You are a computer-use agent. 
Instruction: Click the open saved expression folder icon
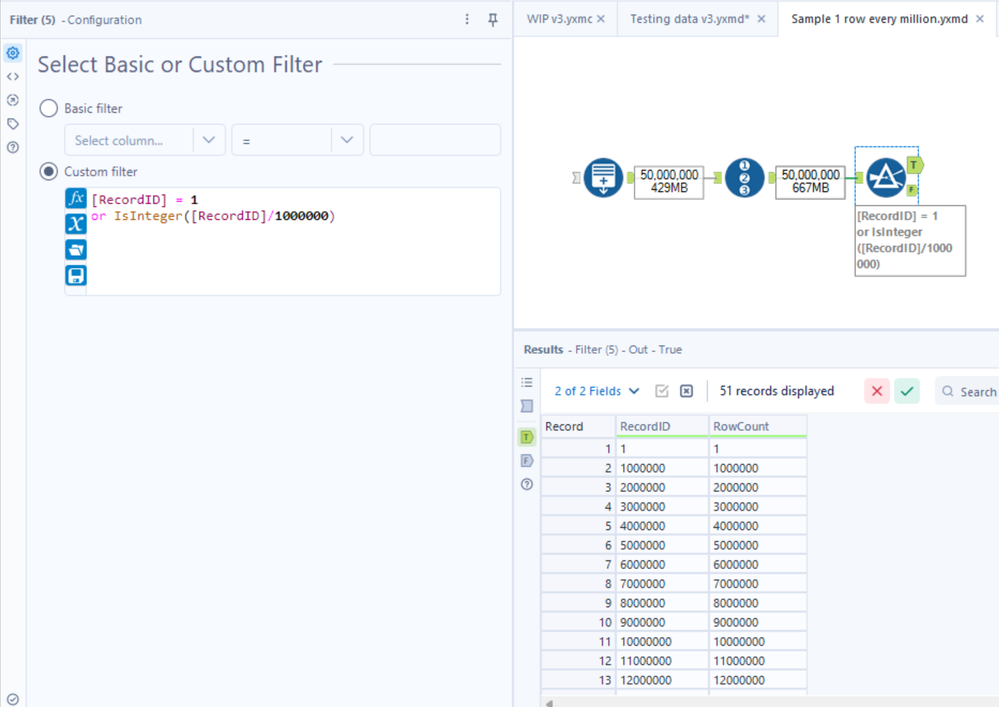click(x=76, y=250)
